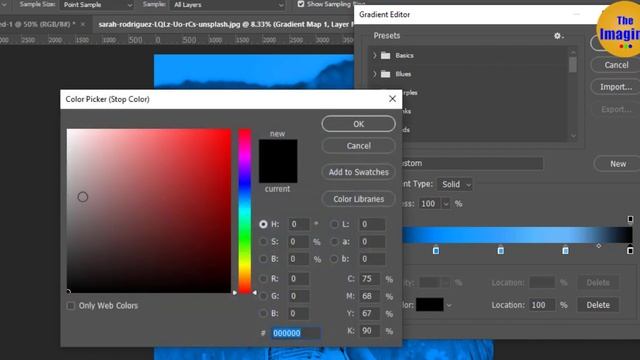Open the Sample All Layers dropdown
The image size is (640, 360).
(227, 5)
